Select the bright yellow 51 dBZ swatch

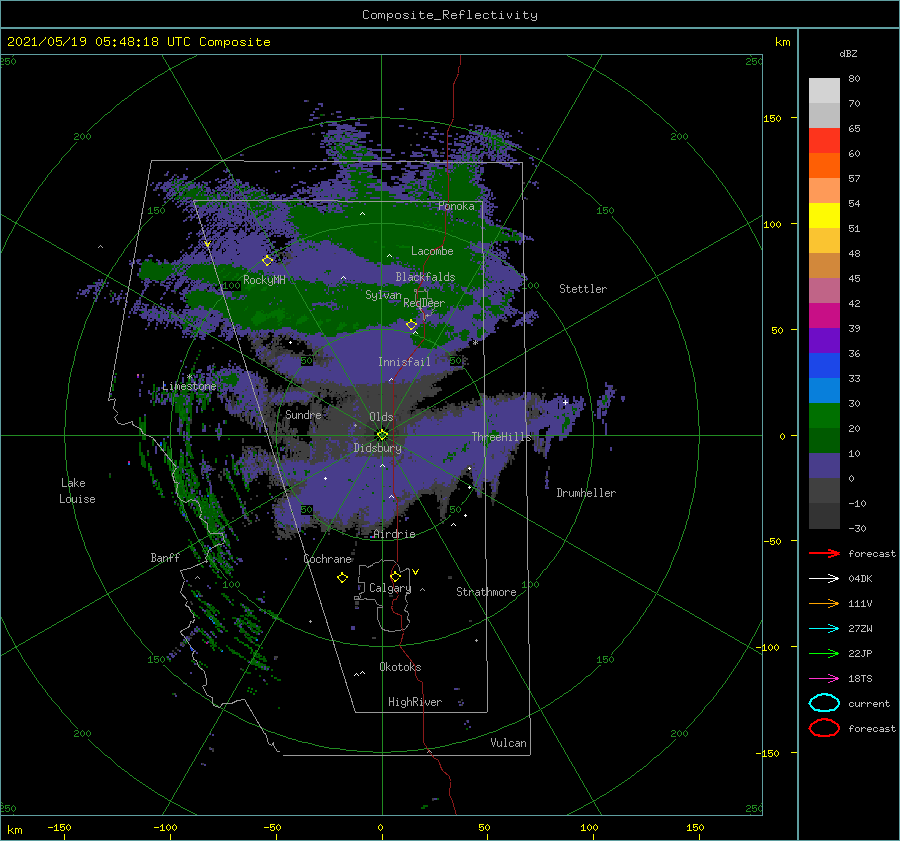[x=824, y=216]
